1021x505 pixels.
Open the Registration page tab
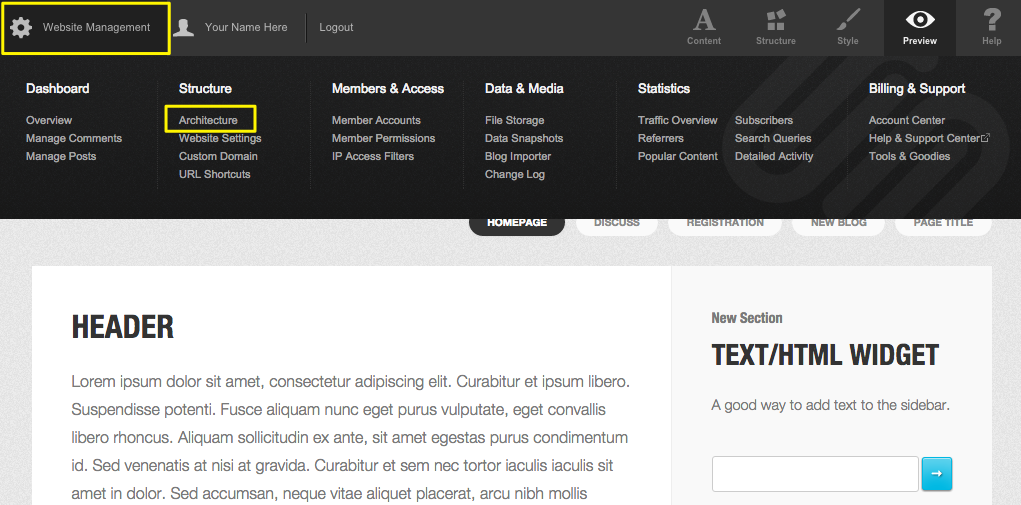tap(725, 223)
